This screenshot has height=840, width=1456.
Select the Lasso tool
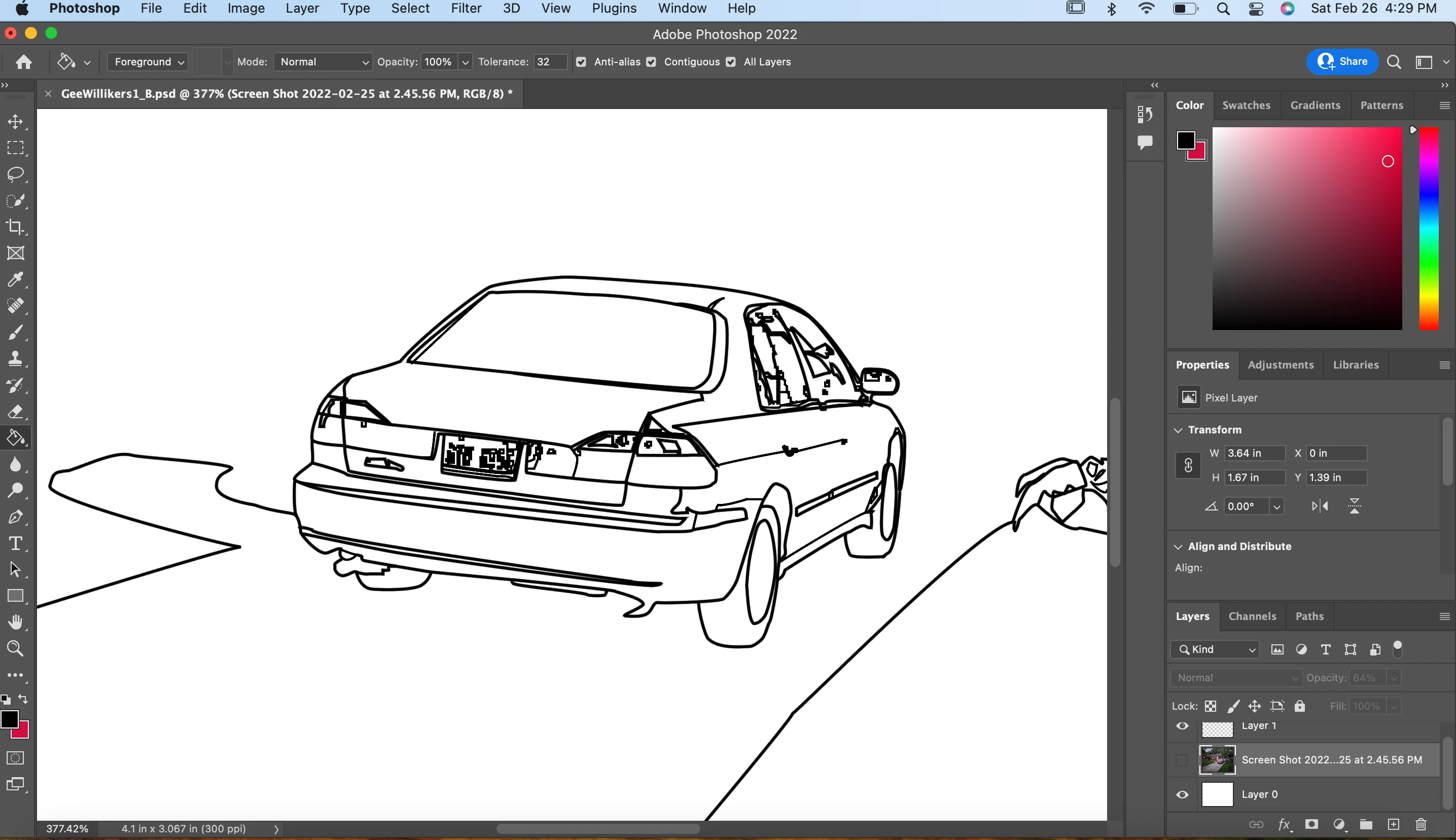coord(16,174)
